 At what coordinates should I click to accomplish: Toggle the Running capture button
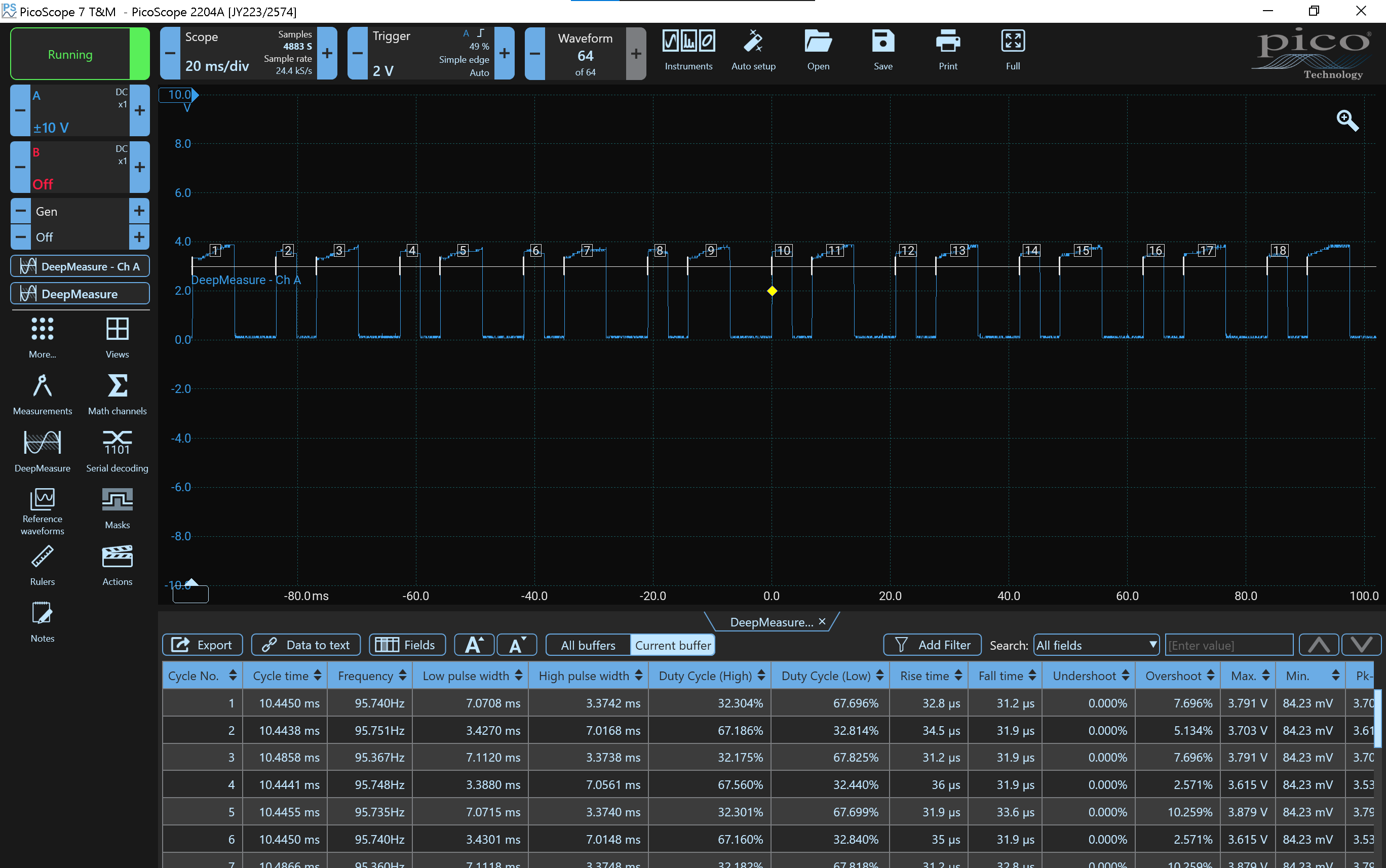pos(80,54)
